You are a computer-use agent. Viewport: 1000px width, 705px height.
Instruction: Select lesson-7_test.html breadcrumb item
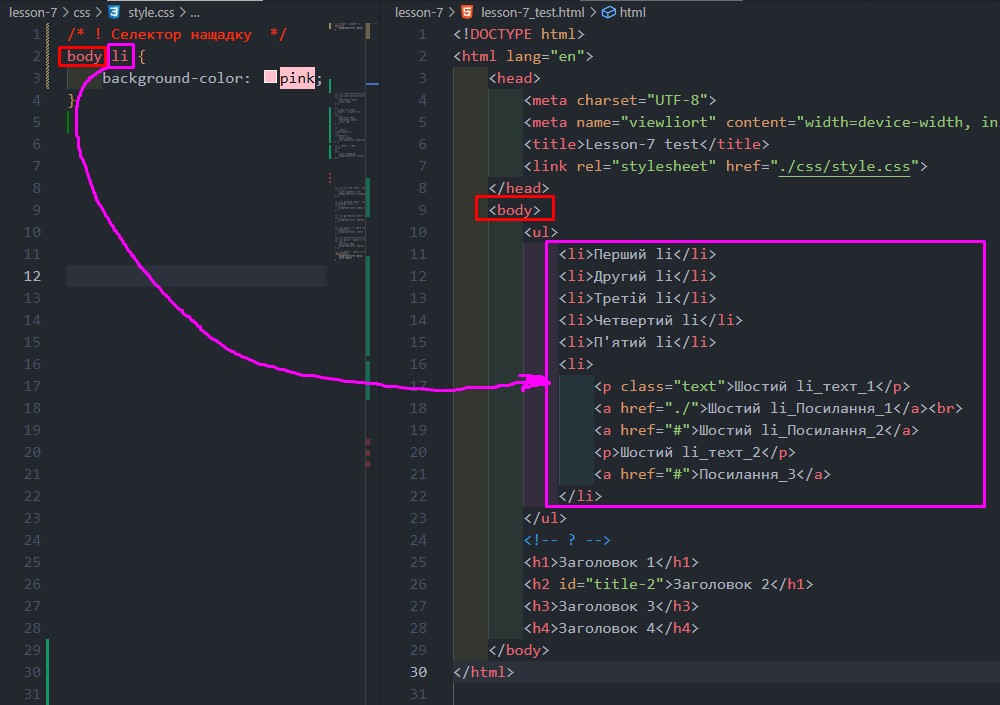(532, 12)
